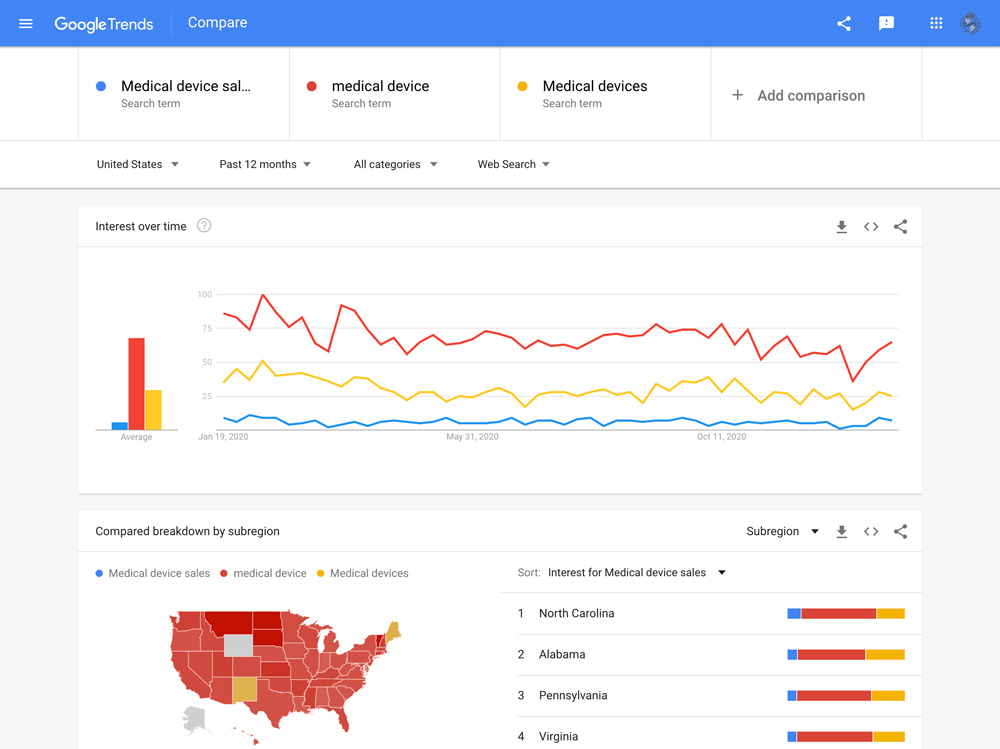Click the help icon beside Interest over time
Screen dimensions: 1000x749
[203, 225]
